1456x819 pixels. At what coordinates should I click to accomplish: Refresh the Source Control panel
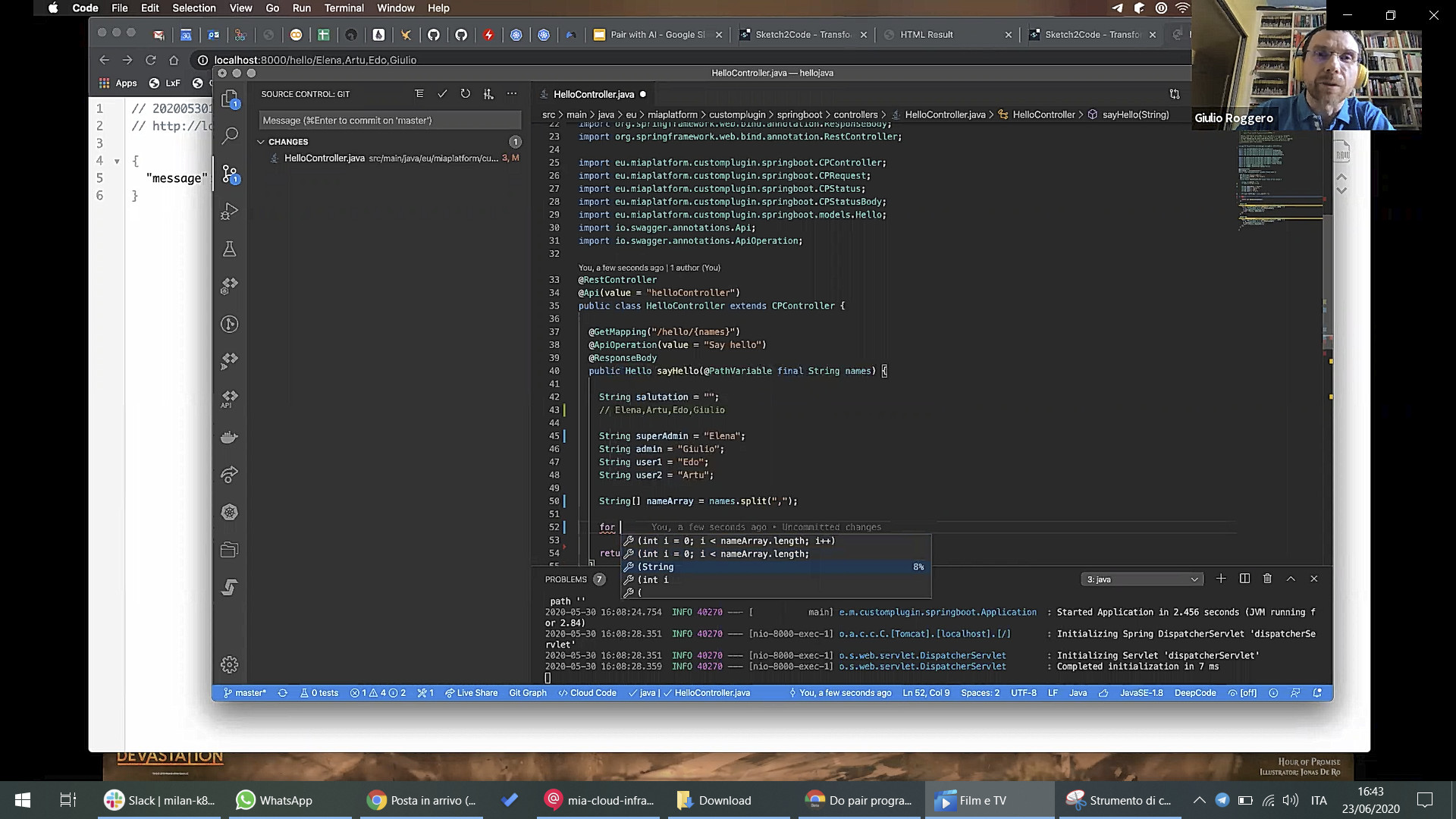click(x=465, y=94)
